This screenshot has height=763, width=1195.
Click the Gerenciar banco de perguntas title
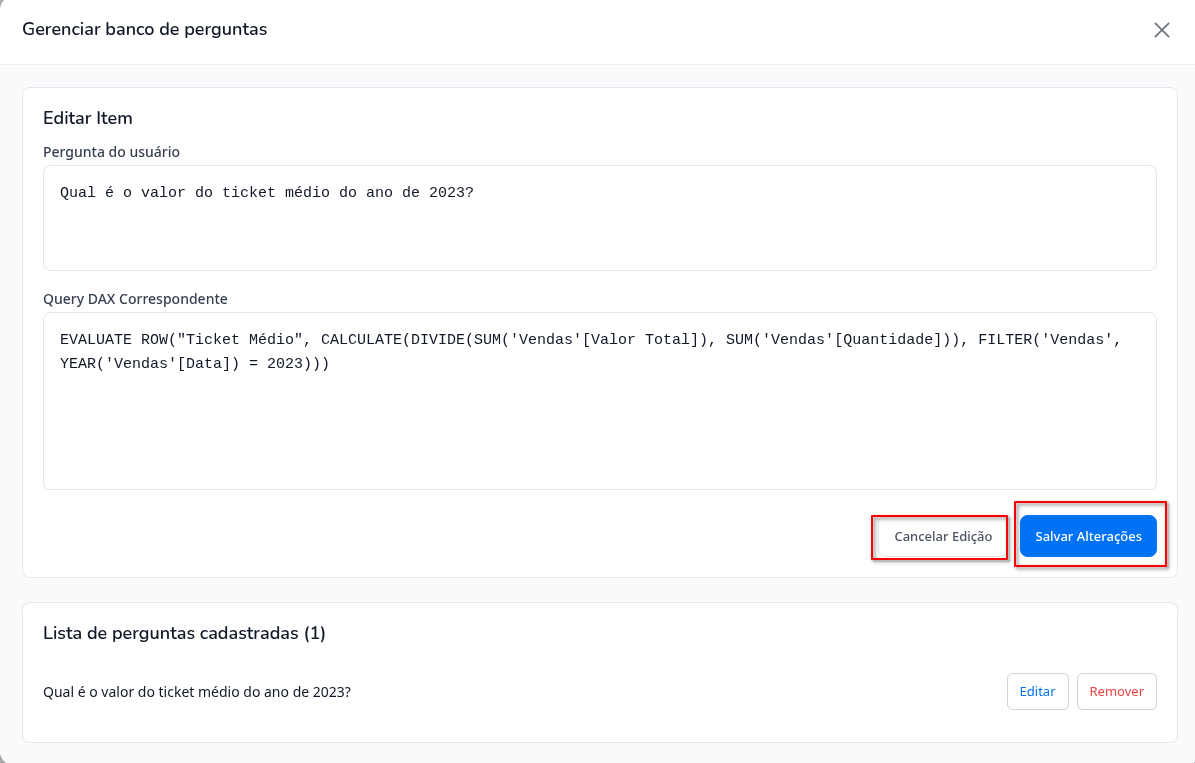[145, 29]
